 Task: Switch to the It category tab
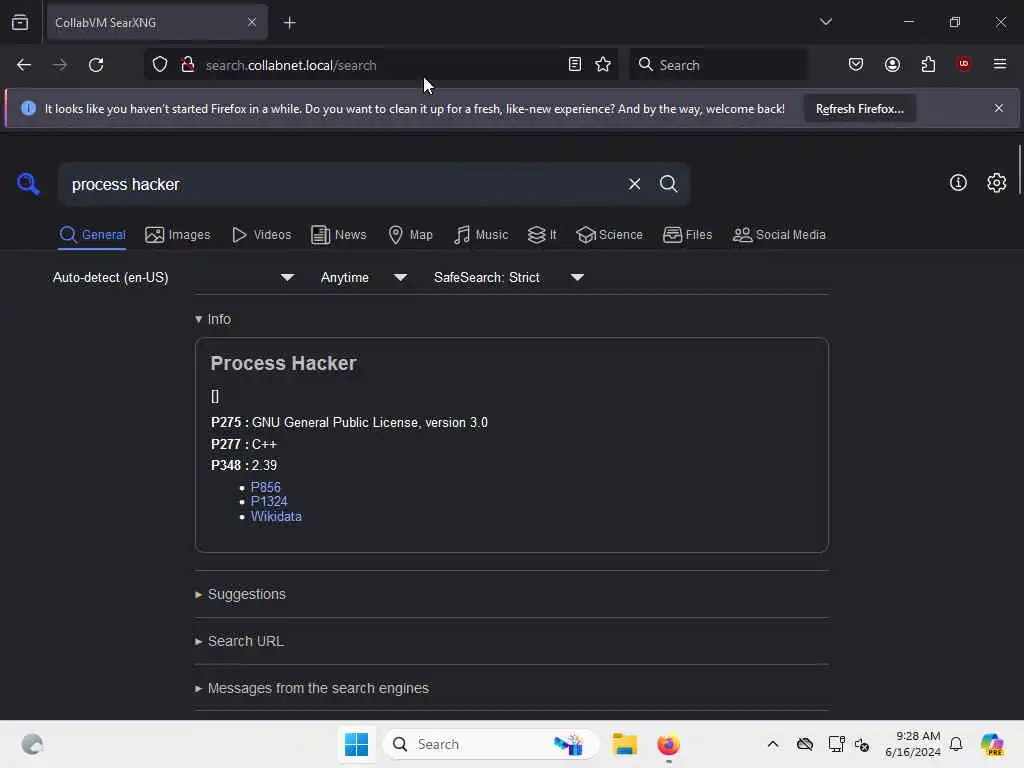(x=542, y=235)
